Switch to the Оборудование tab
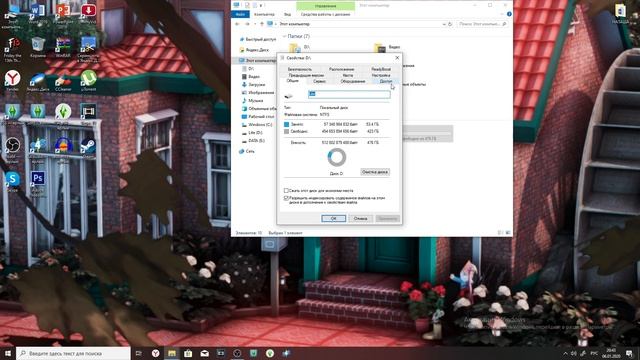This screenshot has width=640, height=360. point(353,81)
